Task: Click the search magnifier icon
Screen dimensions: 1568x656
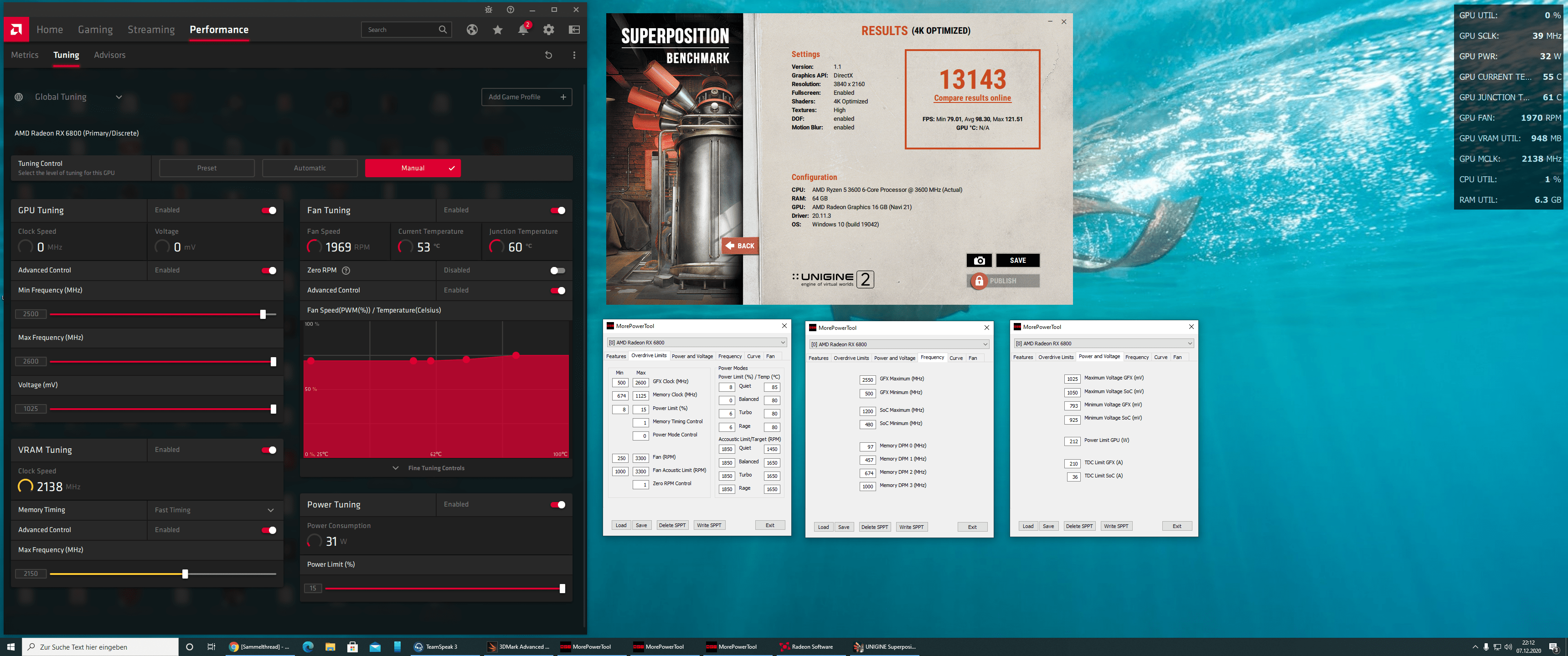Action: click(443, 30)
